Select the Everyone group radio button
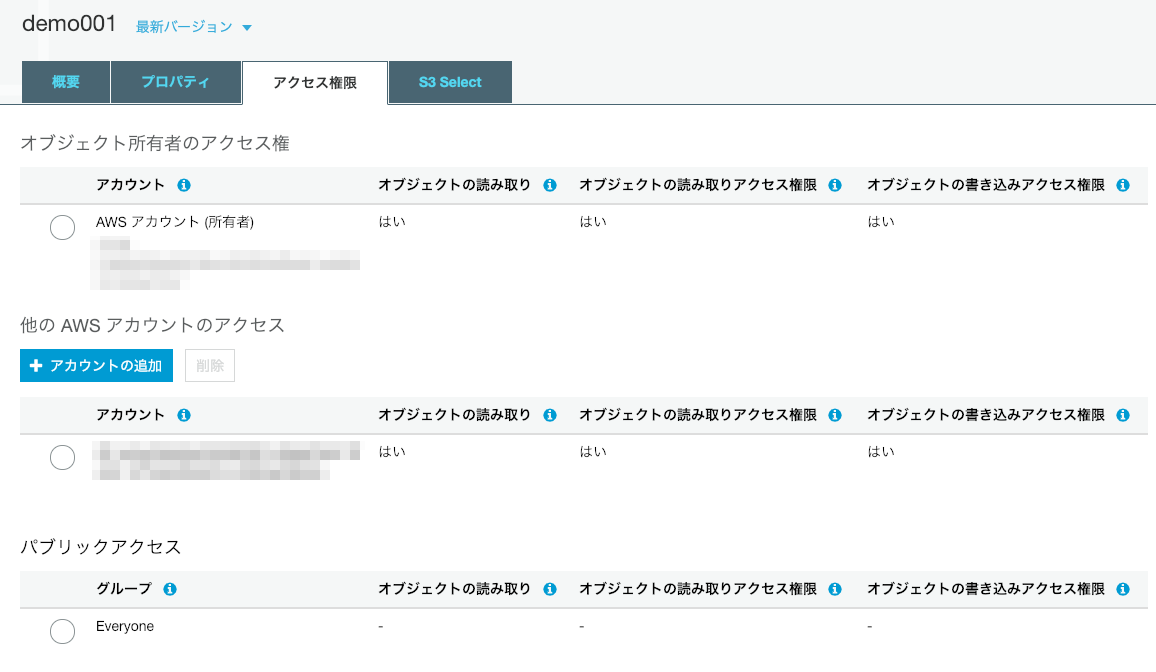Viewport: 1156px width, 672px height. (x=62, y=631)
